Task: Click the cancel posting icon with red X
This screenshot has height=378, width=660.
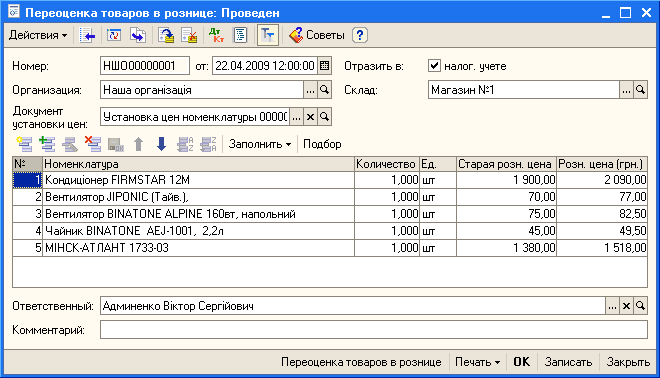Action: point(189,35)
